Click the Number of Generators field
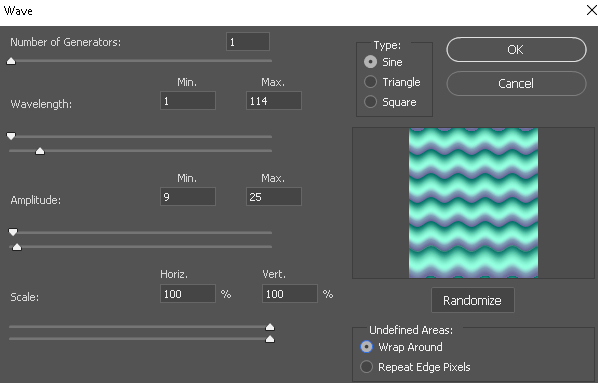The width and height of the screenshot is (598, 383). coord(248,42)
